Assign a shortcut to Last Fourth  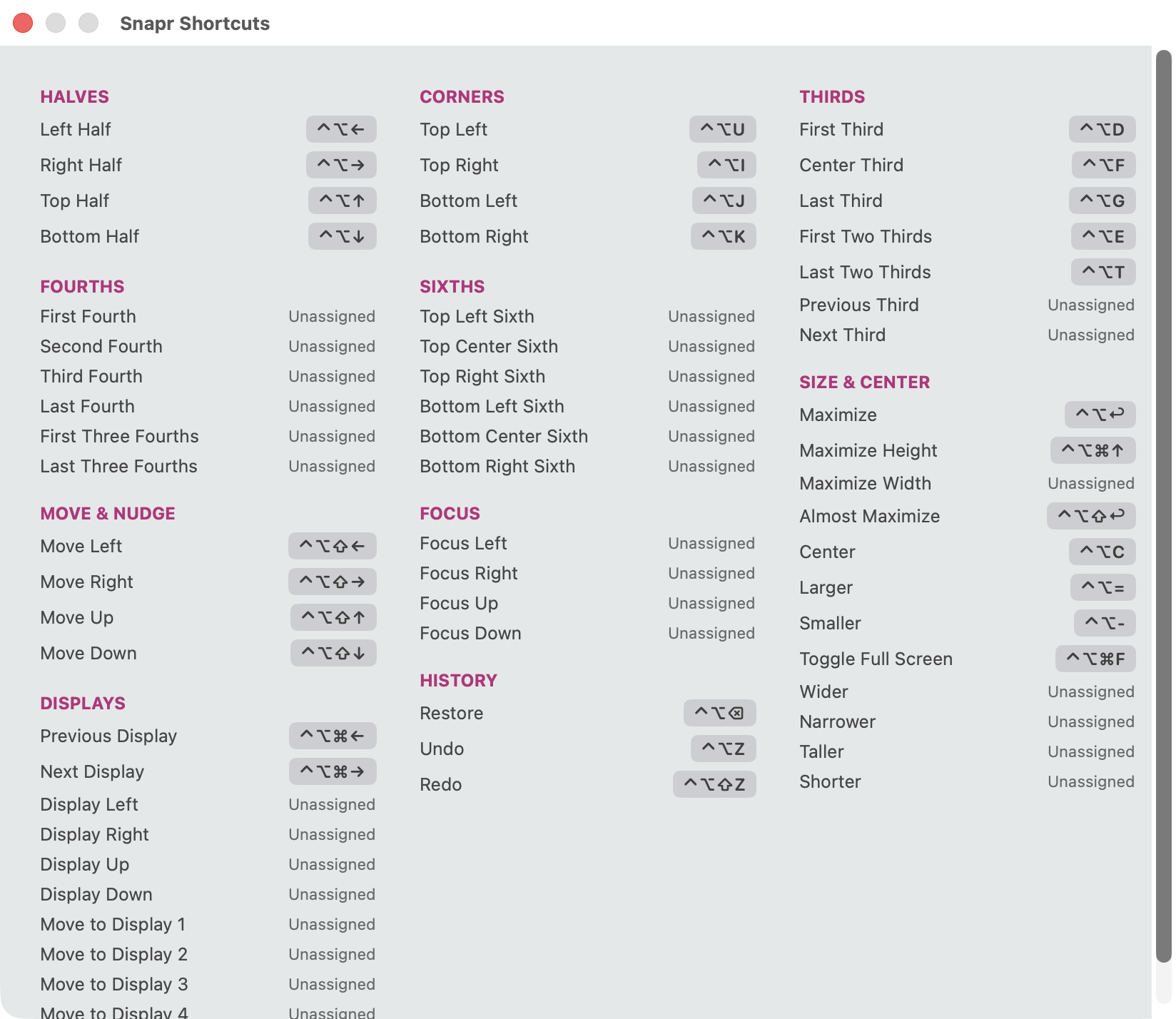tap(332, 406)
